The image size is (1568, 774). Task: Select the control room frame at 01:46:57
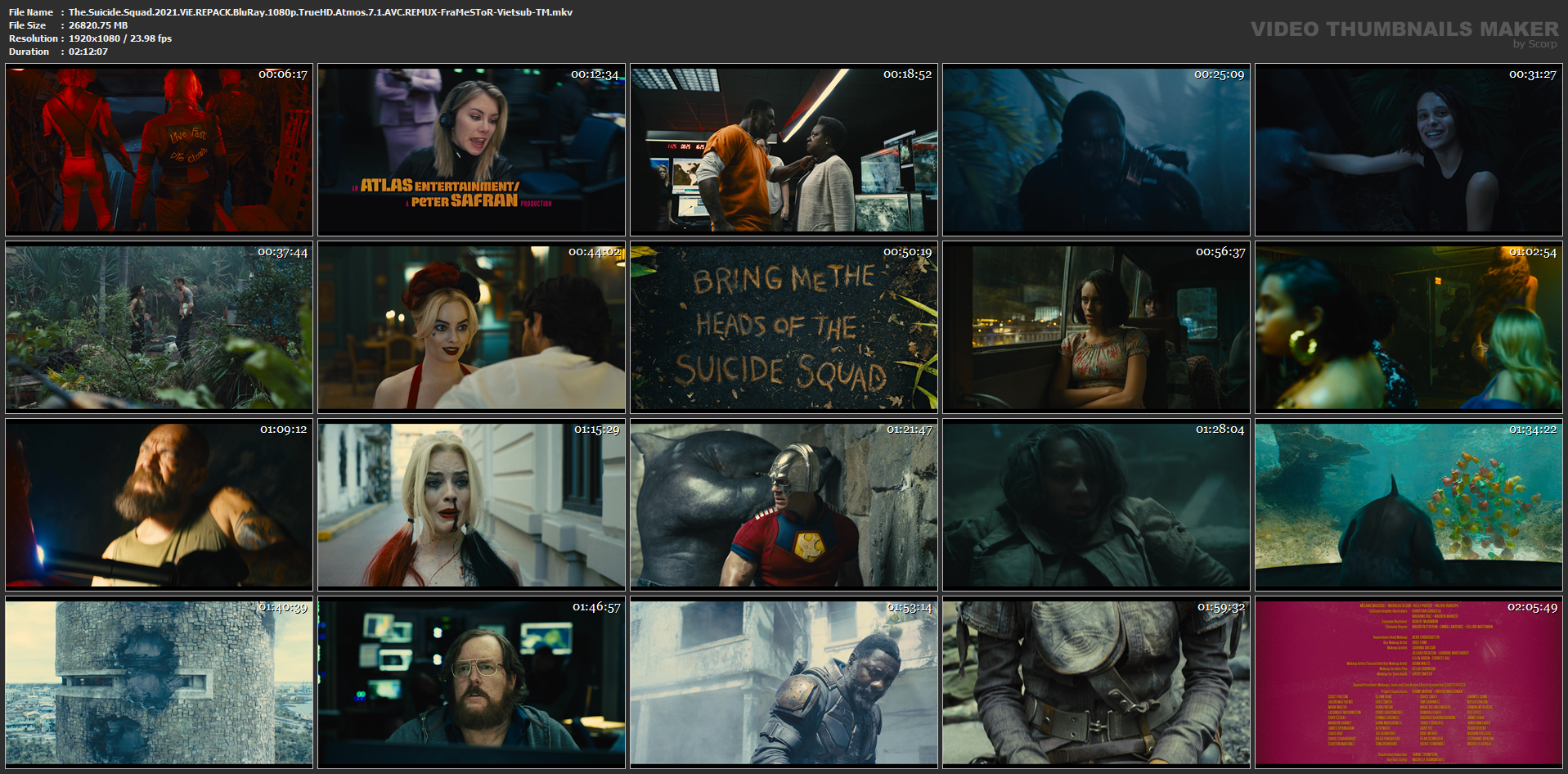point(471,682)
